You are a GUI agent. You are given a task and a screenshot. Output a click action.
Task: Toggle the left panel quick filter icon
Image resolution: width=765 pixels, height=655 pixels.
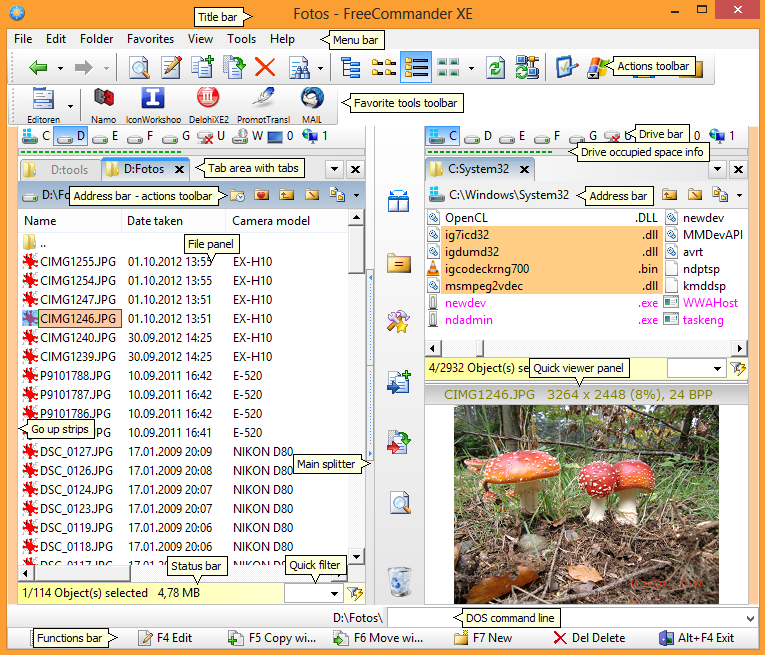pos(353,593)
